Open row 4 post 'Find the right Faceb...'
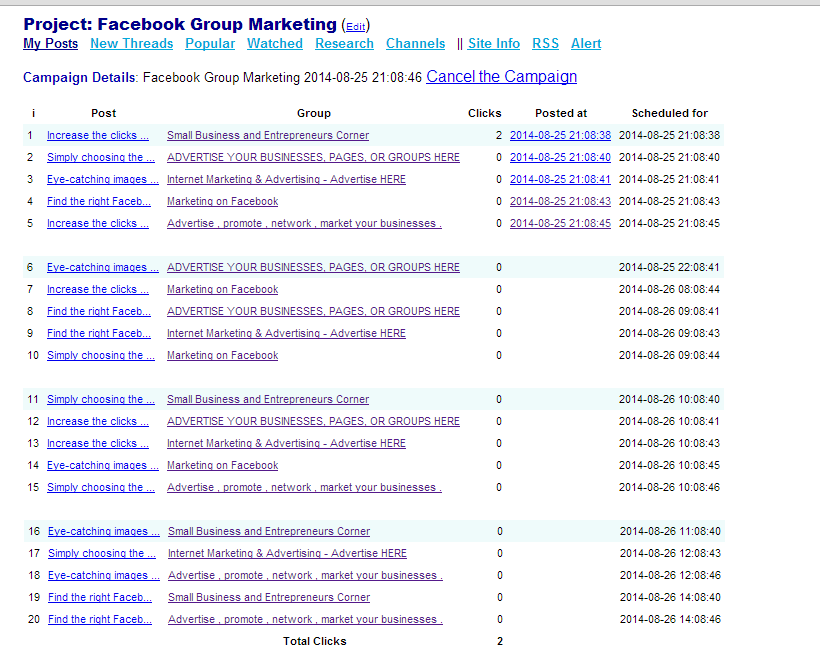The width and height of the screenshot is (820, 656). click(x=99, y=201)
